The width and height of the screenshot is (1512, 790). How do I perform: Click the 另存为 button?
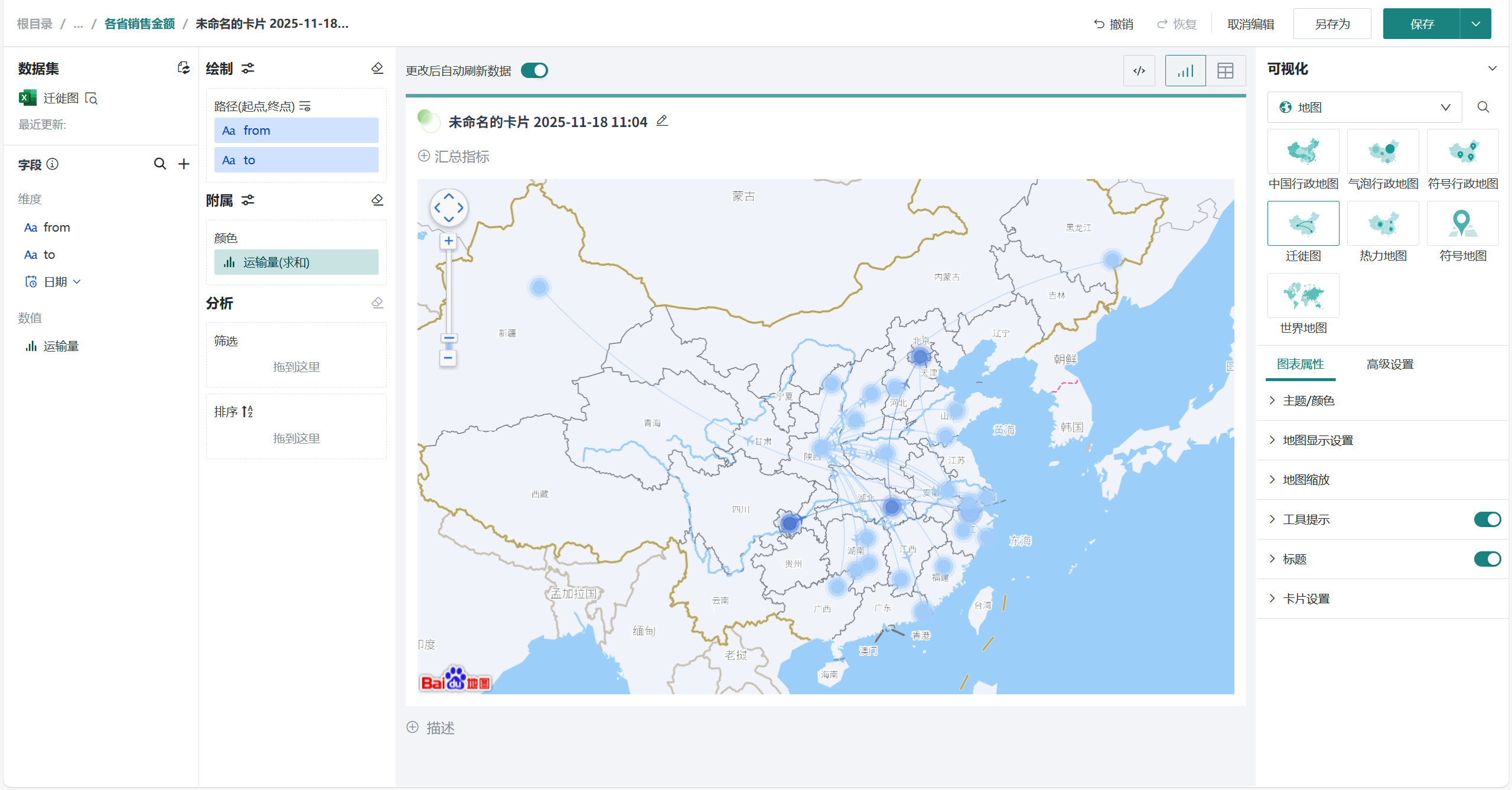[x=1332, y=24]
